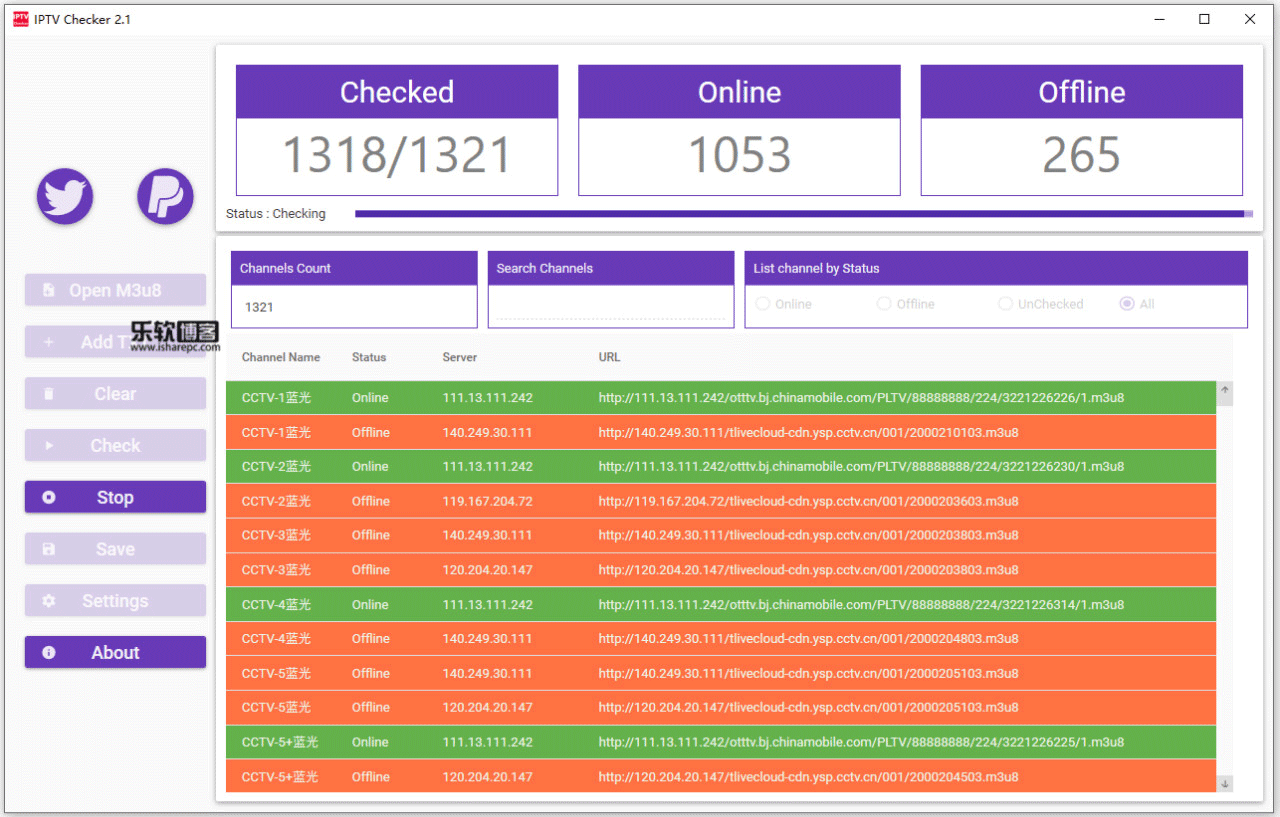Open the Twitter bird icon link
The width and height of the screenshot is (1280, 817).
coord(65,196)
